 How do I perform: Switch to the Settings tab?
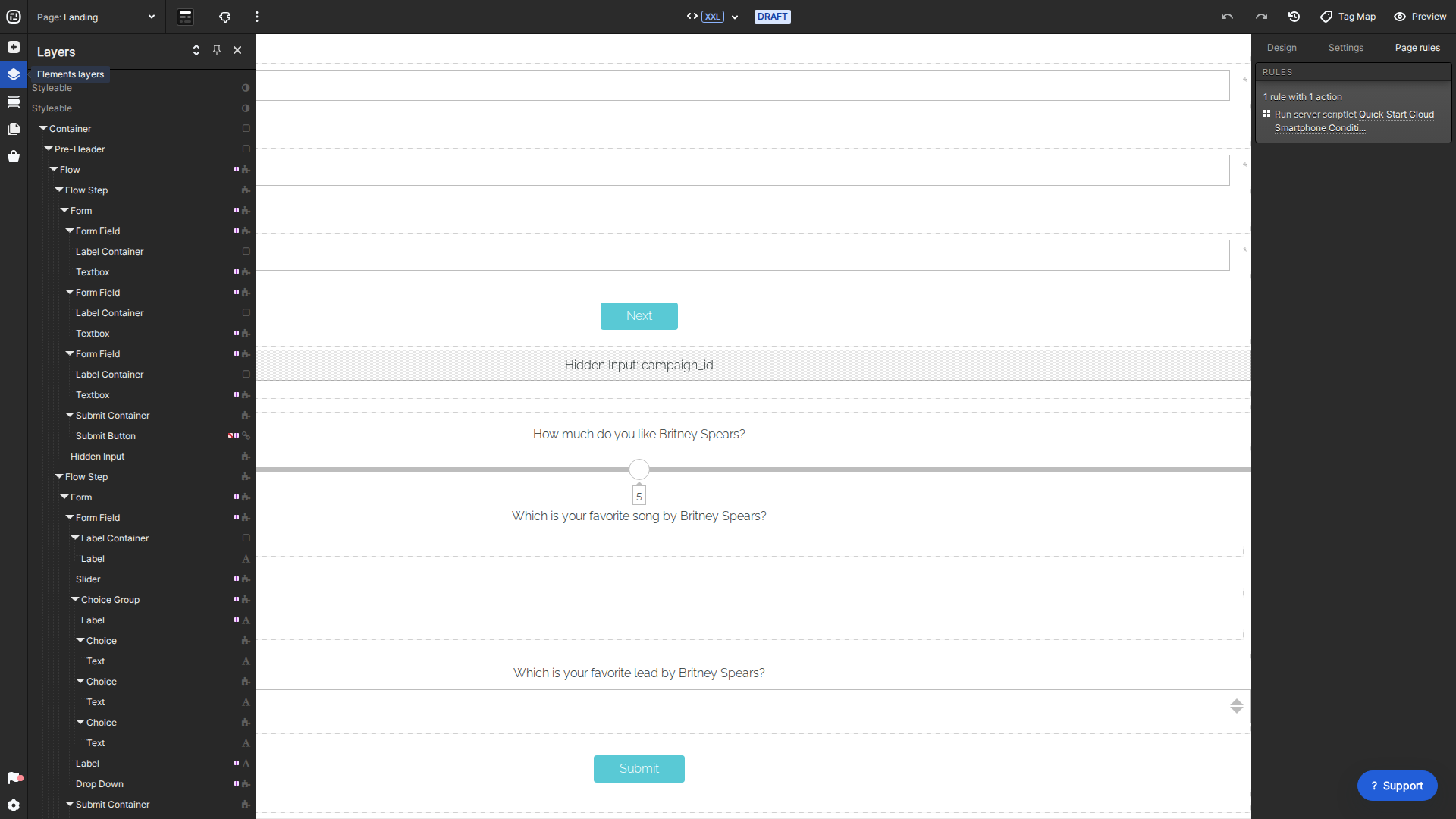1346,48
